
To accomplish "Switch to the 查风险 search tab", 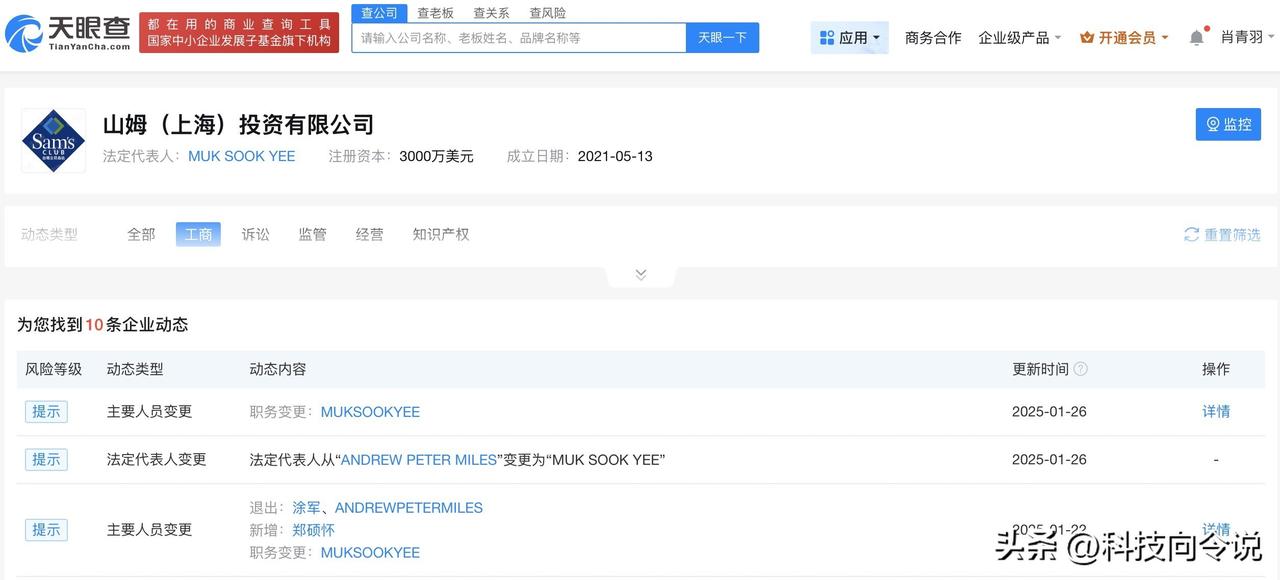I will (547, 13).
